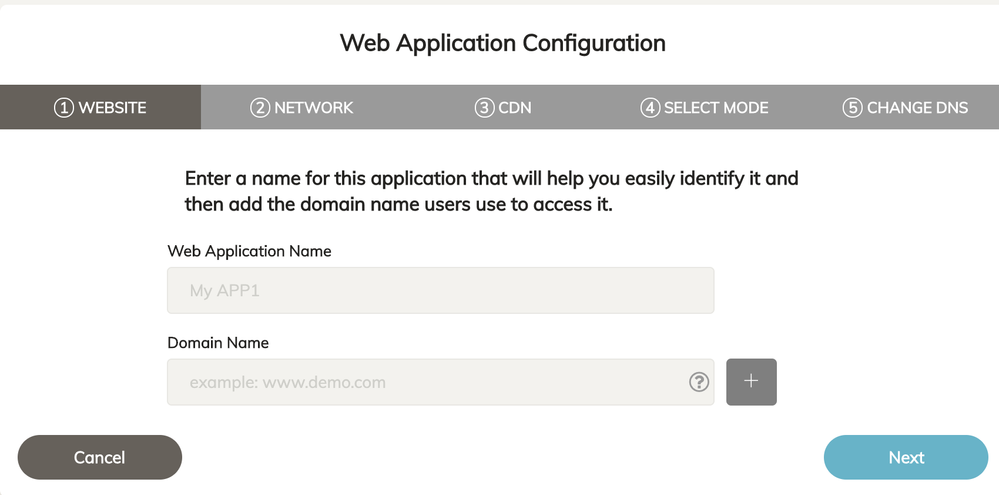Screen dimensions: 999x495
Task: Click the "Domain Name" field label
Action: (218, 342)
